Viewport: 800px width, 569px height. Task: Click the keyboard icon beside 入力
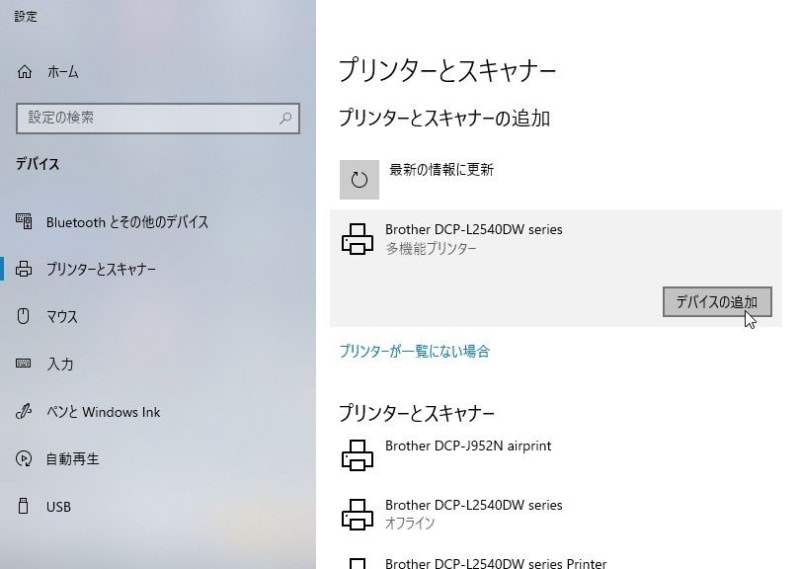[26, 364]
